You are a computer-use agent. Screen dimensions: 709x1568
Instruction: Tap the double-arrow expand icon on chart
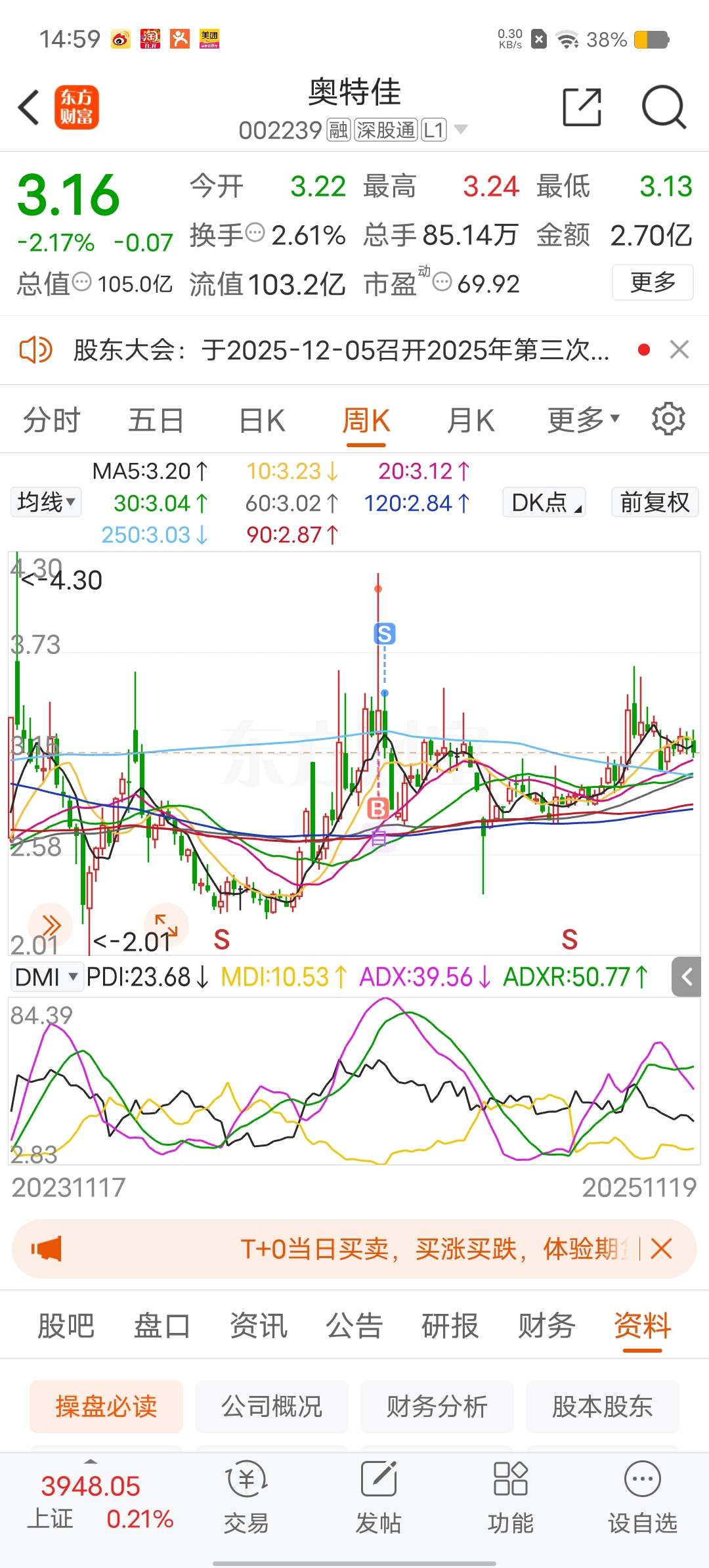coord(51,926)
